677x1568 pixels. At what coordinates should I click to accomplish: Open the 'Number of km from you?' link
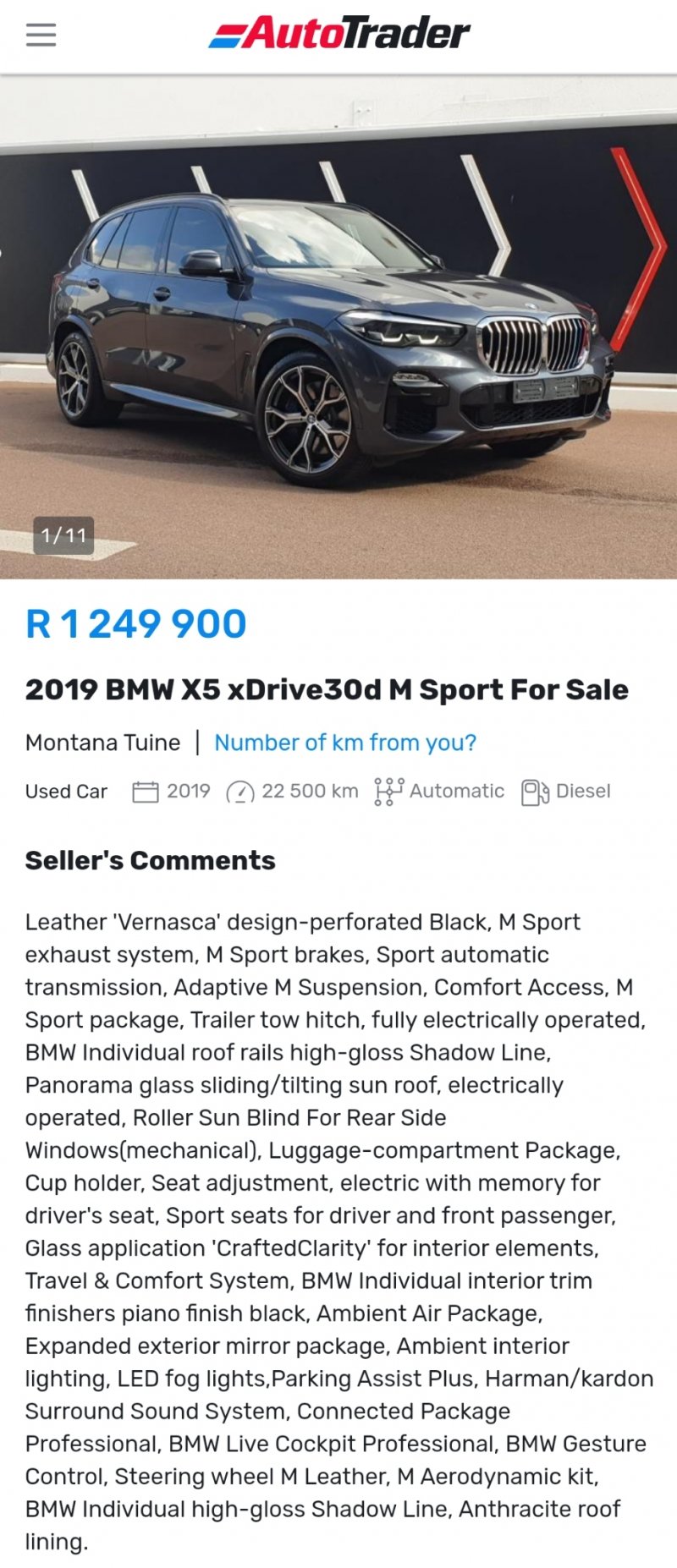(345, 743)
